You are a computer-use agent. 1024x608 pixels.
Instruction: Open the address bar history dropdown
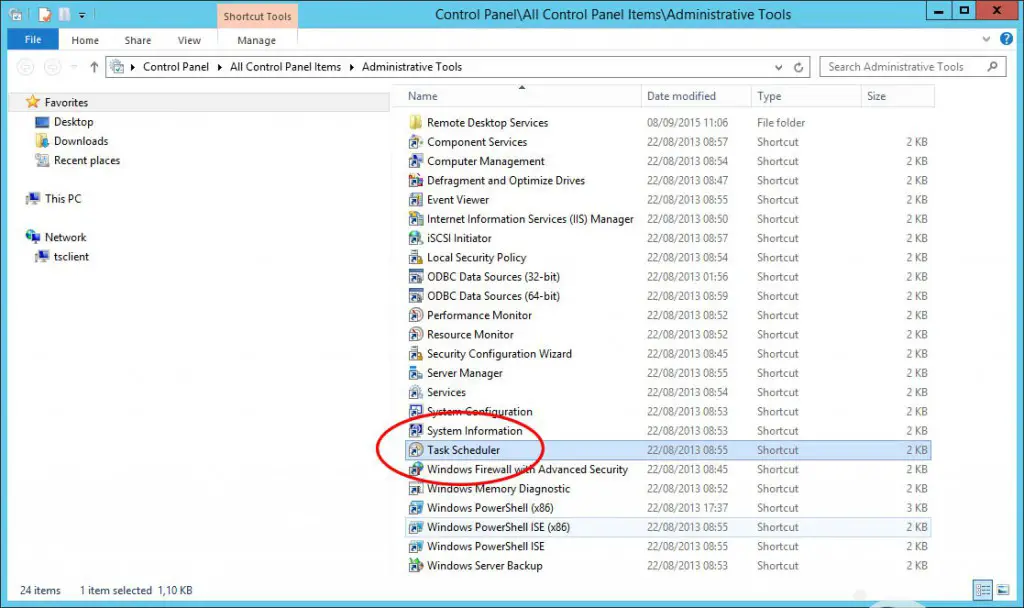coord(778,67)
